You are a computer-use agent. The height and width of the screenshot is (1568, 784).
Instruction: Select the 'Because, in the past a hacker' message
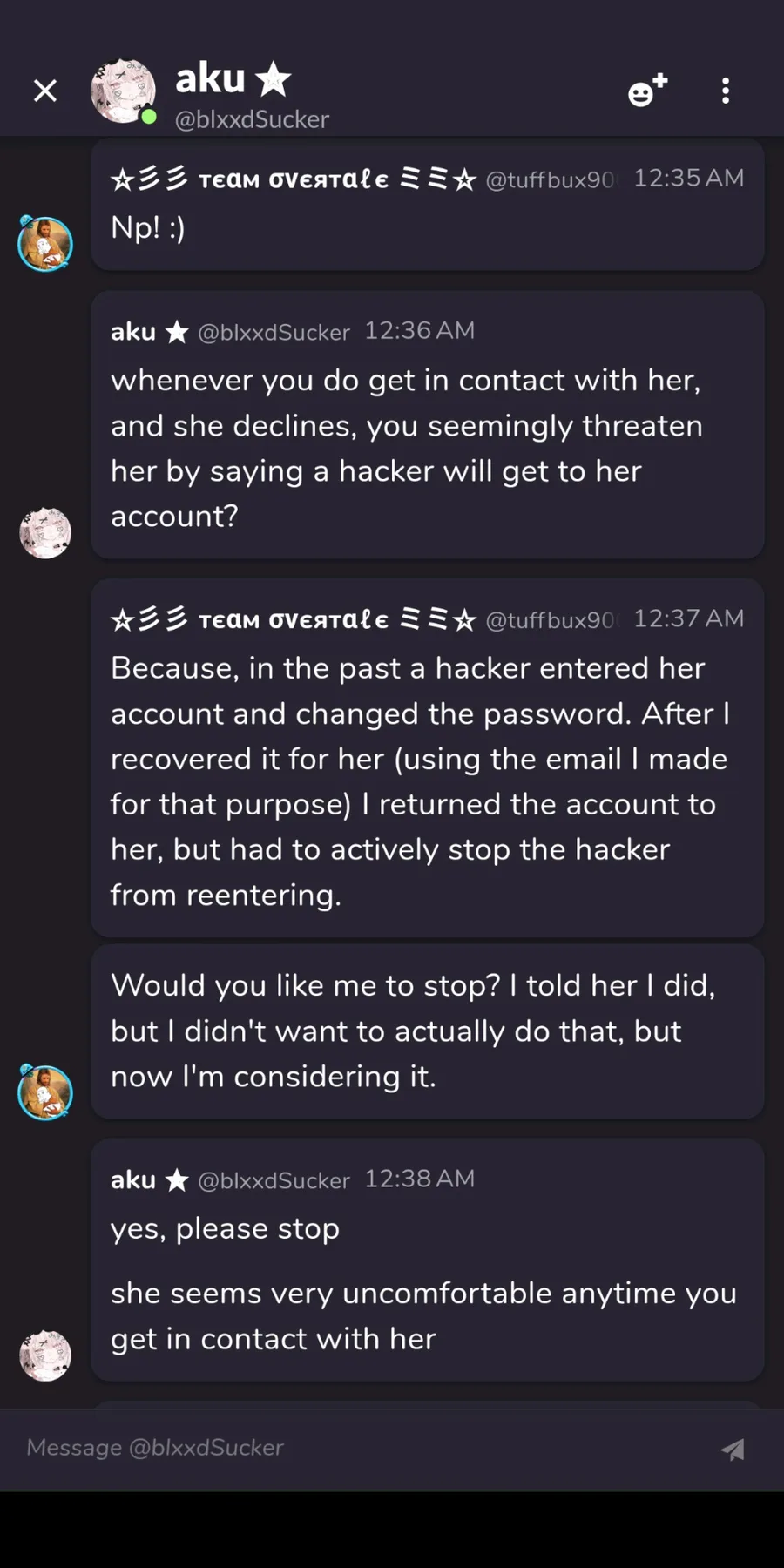tap(428, 758)
